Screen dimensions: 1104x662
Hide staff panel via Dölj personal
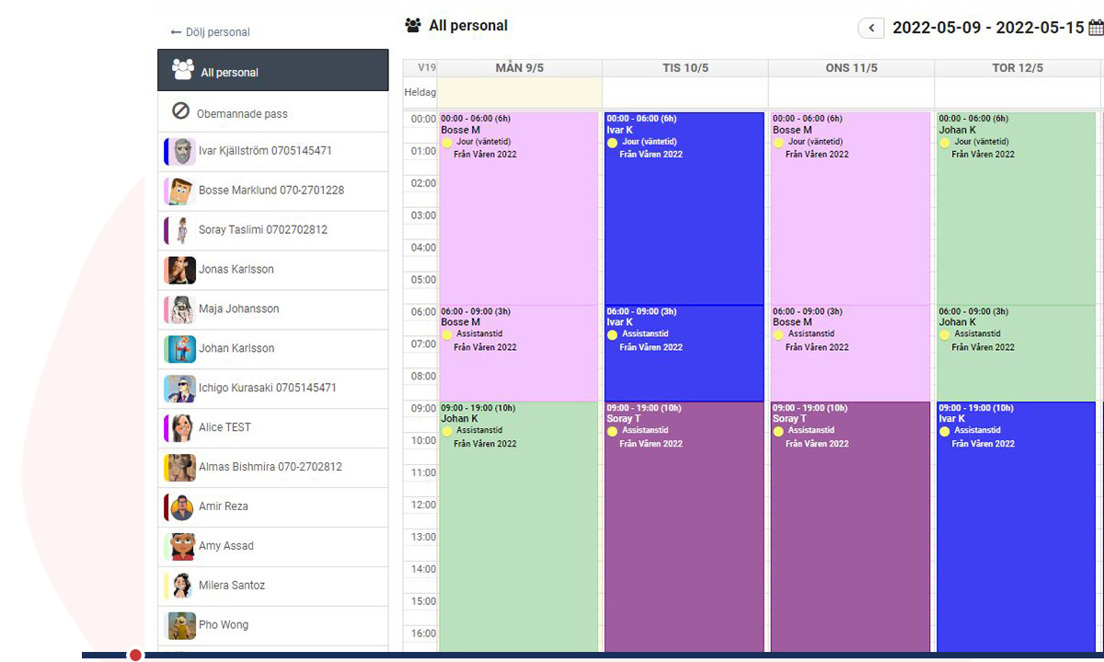210,32
